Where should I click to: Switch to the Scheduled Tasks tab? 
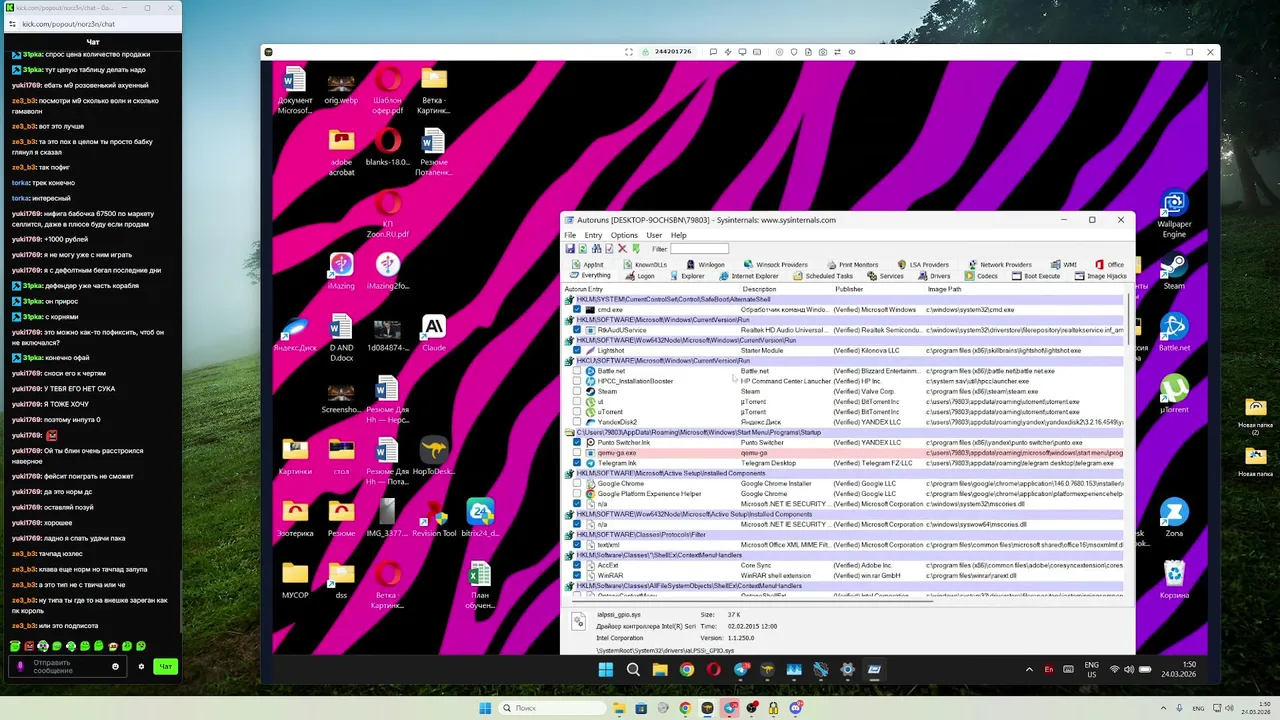click(x=821, y=276)
